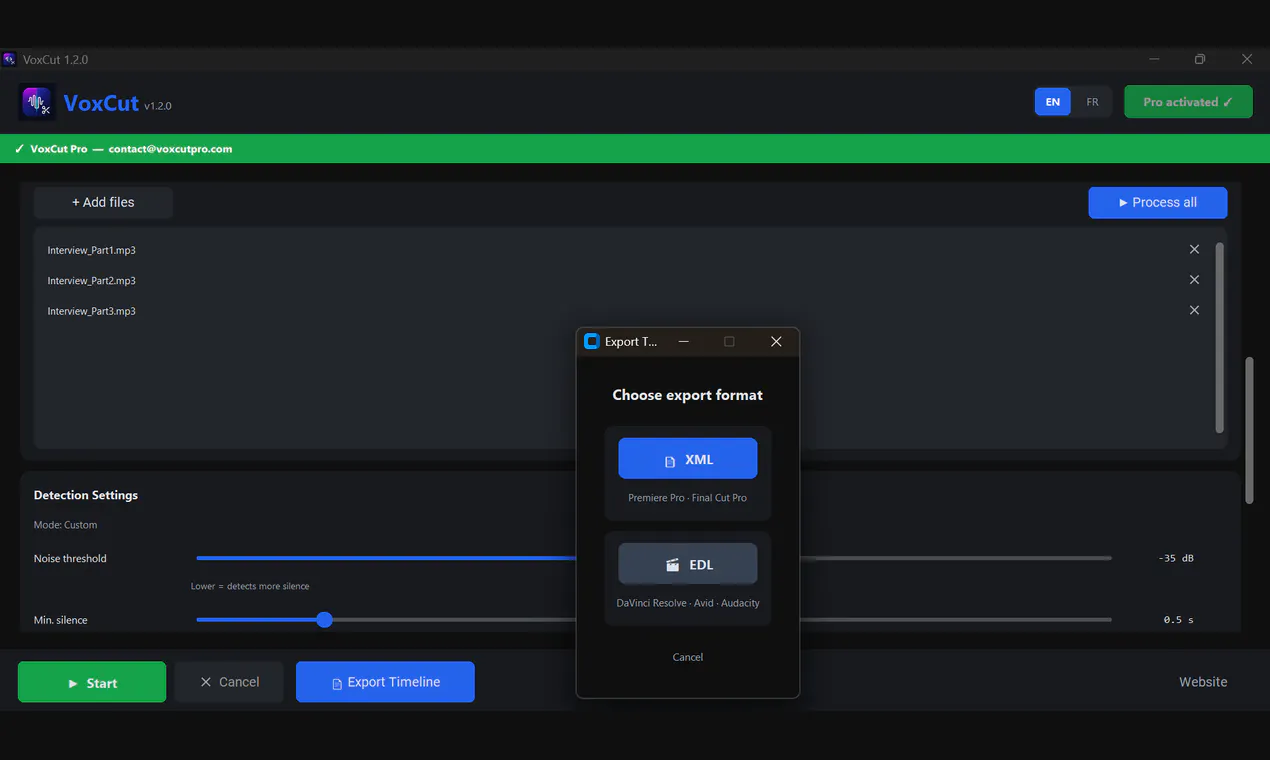1270x760 pixels.
Task: Cancel the Export dialog
Action: tap(688, 657)
